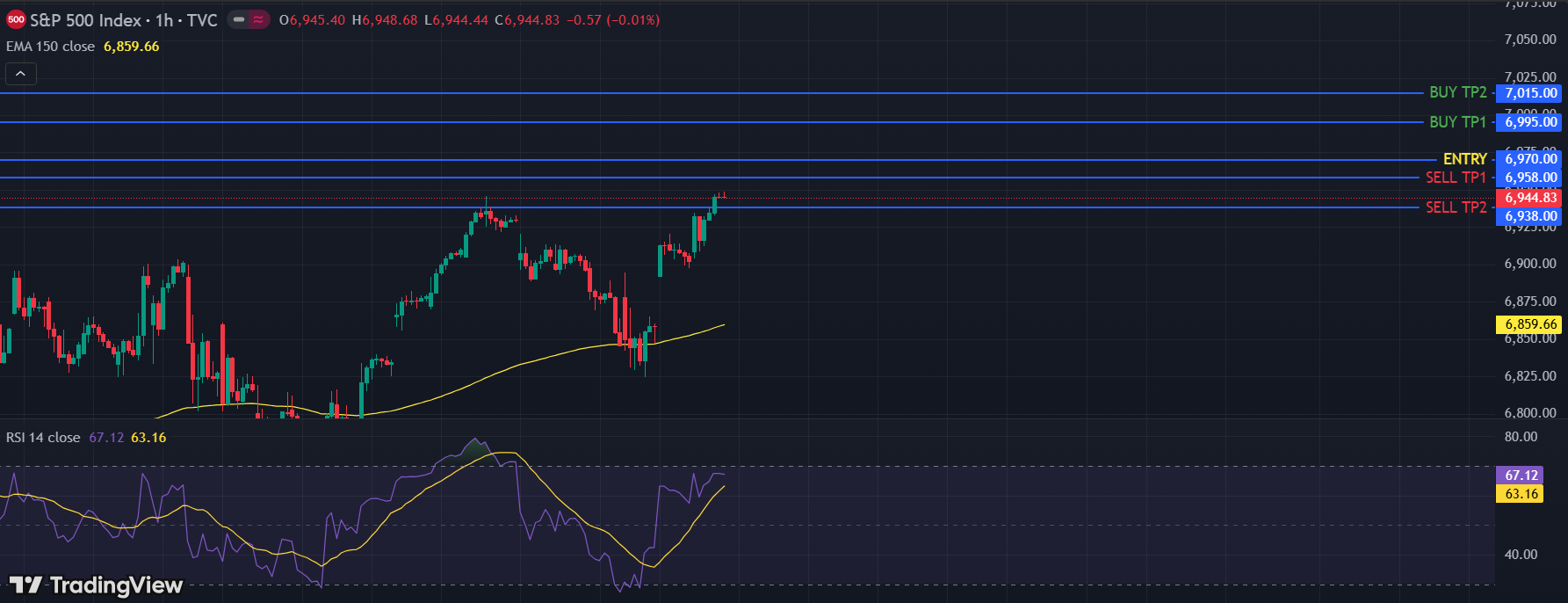The width and height of the screenshot is (1568, 603).
Task: Click the red S&P 500 symbol logo
Action: (x=16, y=20)
